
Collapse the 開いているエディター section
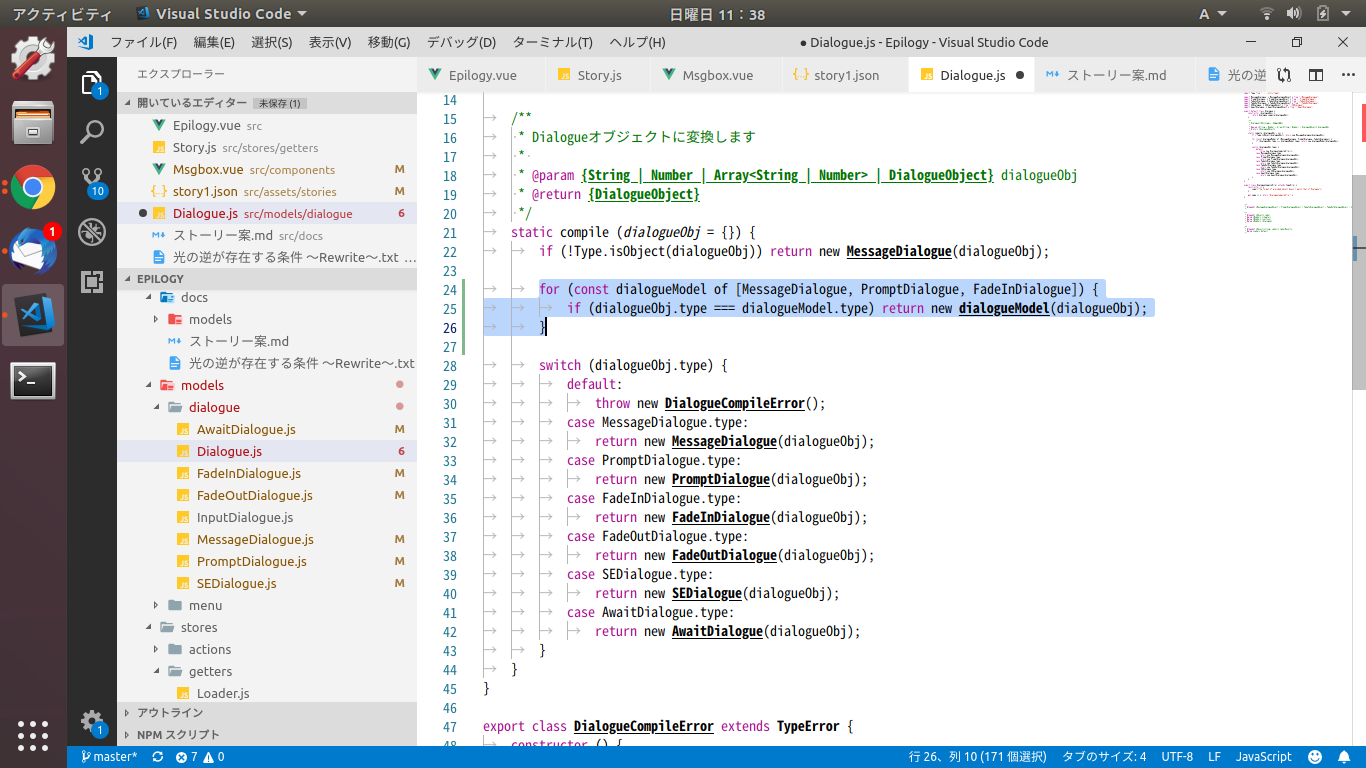[x=191, y=103]
